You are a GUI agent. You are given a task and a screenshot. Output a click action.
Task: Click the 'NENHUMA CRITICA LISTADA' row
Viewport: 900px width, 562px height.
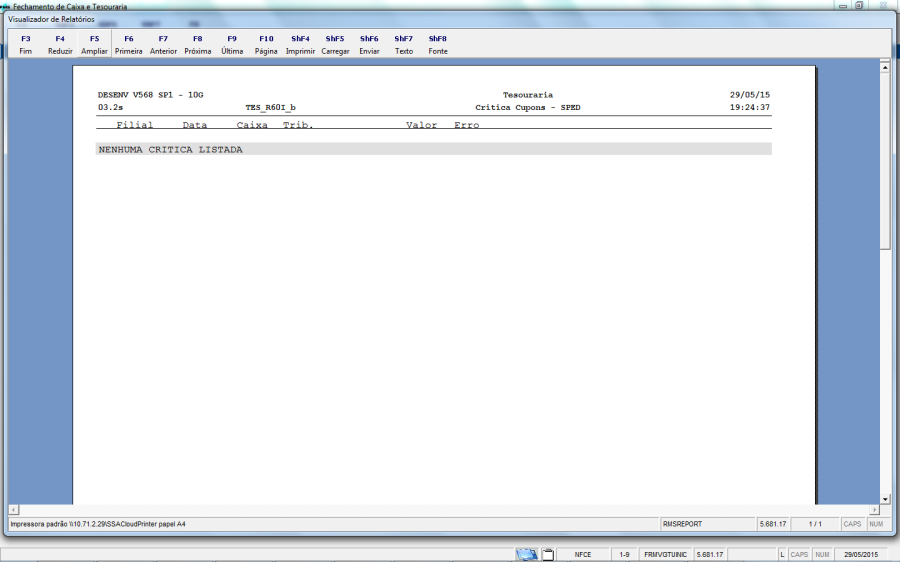coord(433,149)
